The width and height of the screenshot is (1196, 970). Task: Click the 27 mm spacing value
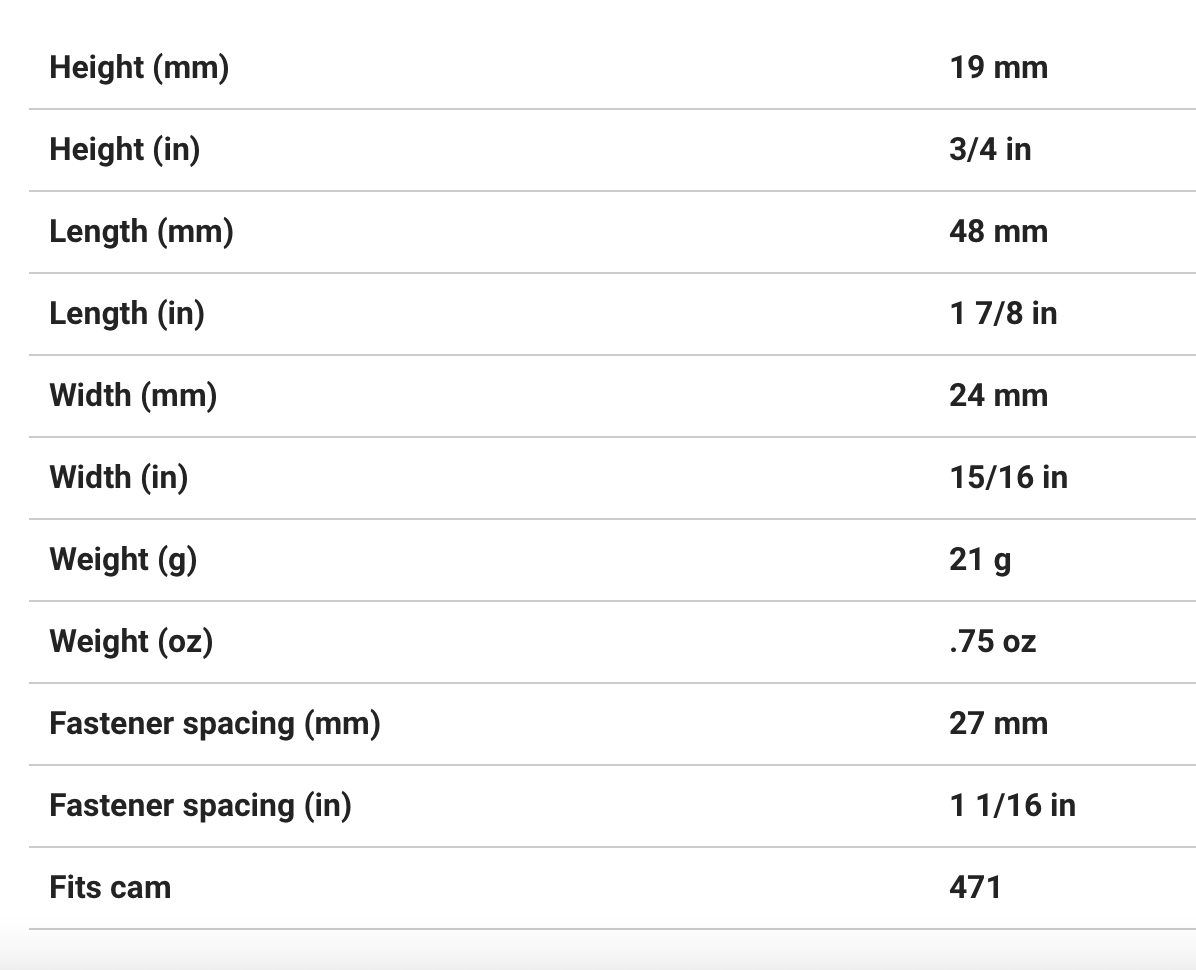pos(998,724)
